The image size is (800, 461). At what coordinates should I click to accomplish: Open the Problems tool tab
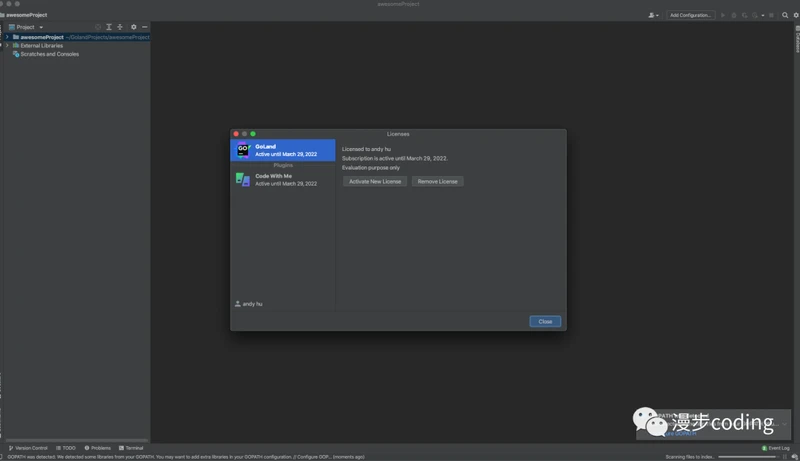tap(98, 448)
